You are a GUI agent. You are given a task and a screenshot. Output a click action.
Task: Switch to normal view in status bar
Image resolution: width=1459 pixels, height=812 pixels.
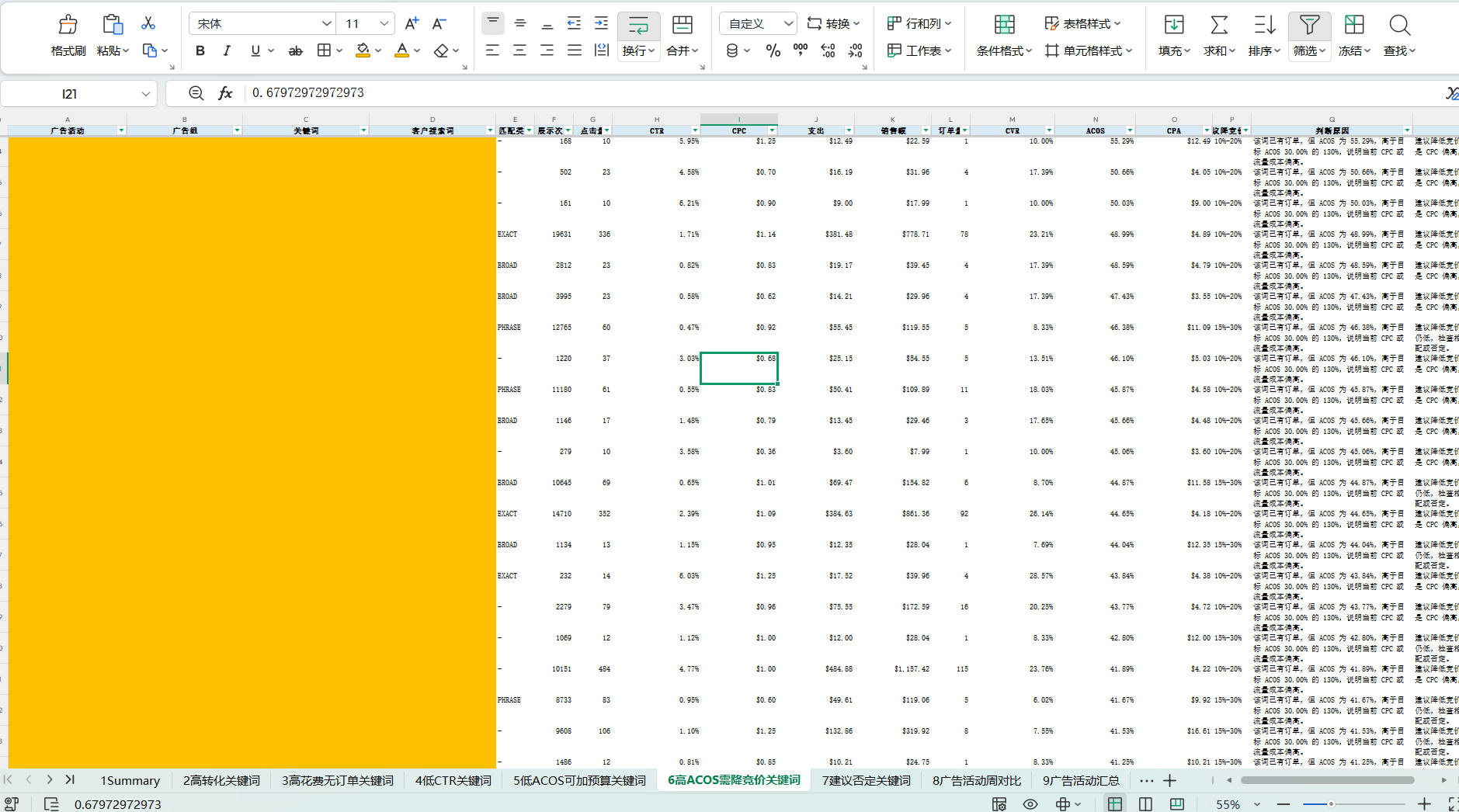tap(1114, 804)
